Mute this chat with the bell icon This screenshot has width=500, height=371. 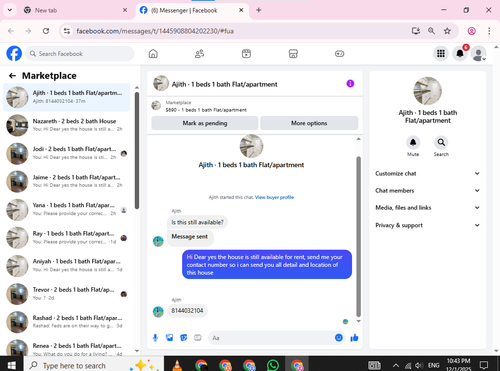413,143
